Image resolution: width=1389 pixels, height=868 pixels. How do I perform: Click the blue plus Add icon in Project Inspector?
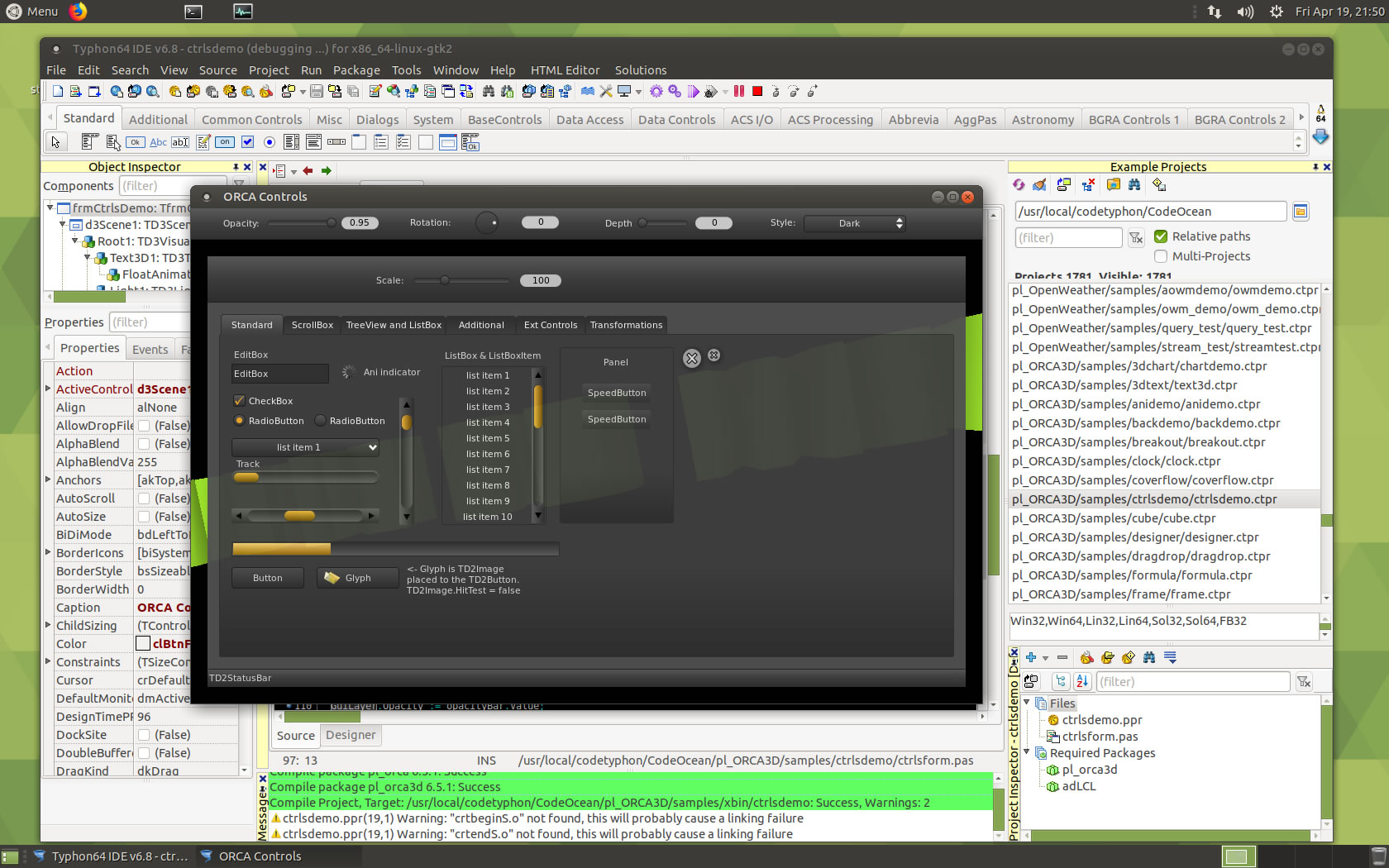click(x=1031, y=657)
